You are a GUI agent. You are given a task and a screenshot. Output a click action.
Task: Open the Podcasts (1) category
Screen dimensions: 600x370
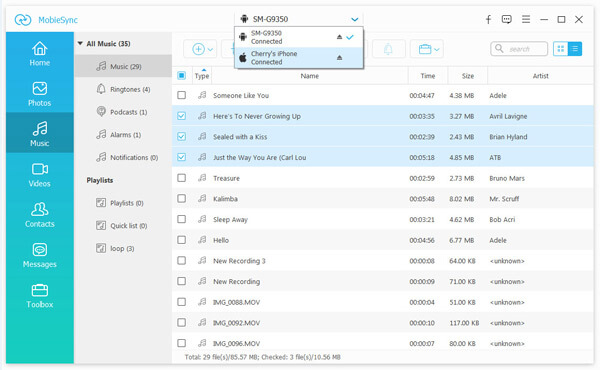(x=123, y=112)
